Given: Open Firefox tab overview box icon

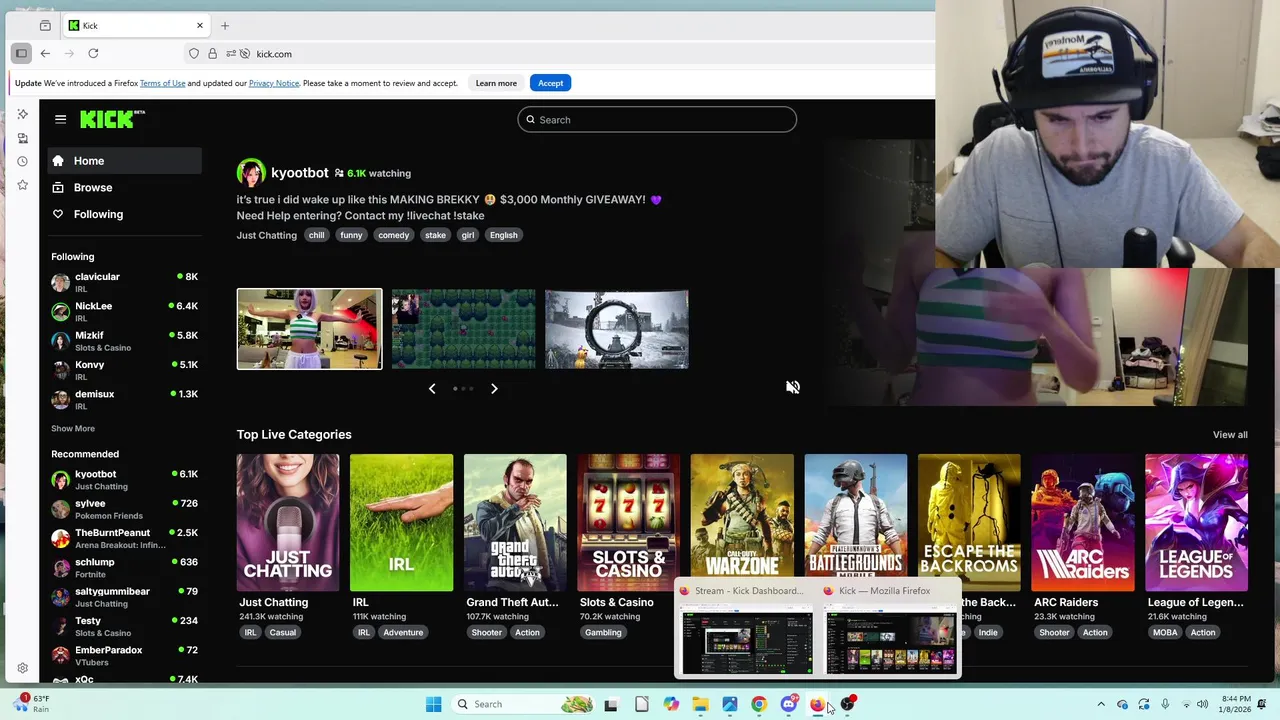Looking at the screenshot, I should (x=45, y=25).
